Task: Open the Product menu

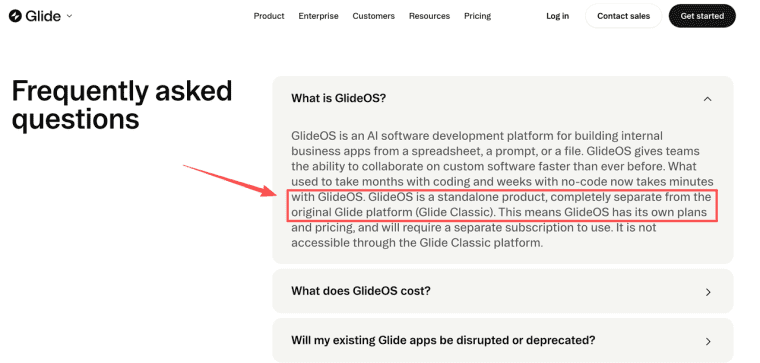Action: [x=269, y=16]
